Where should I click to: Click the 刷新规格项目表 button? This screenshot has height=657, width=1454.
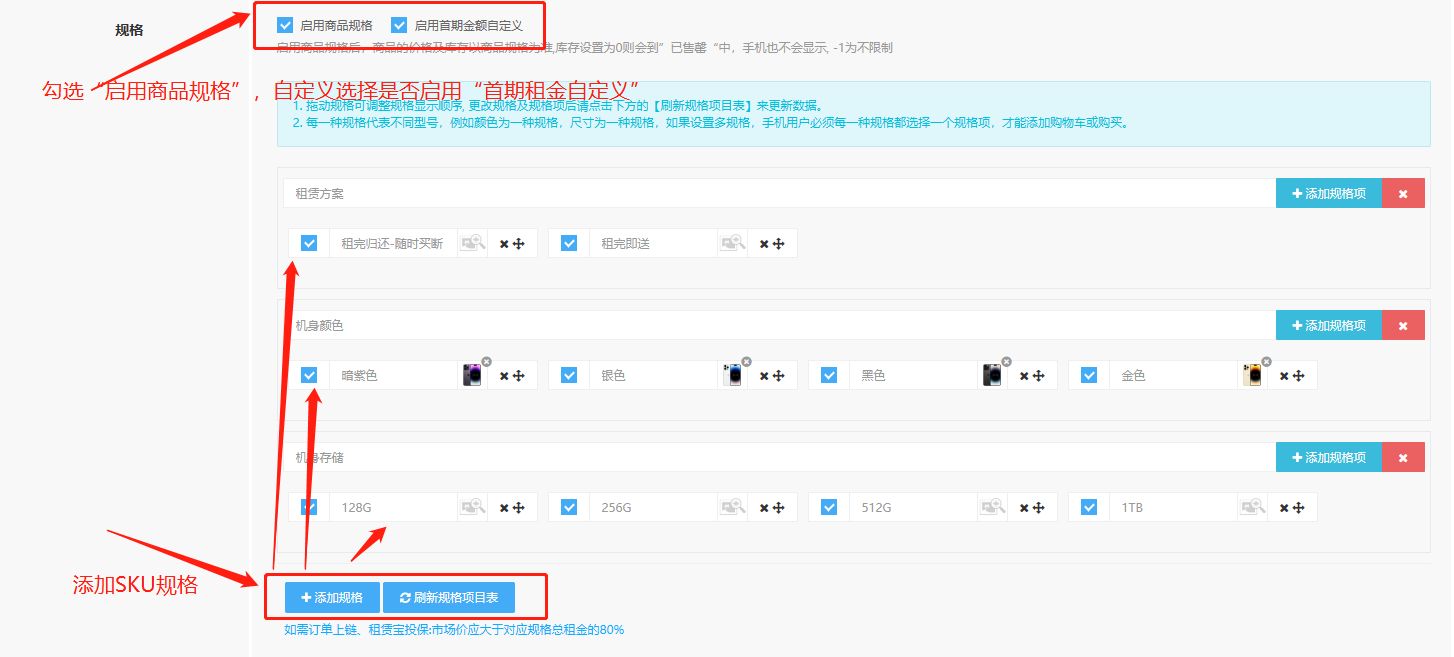(449, 597)
